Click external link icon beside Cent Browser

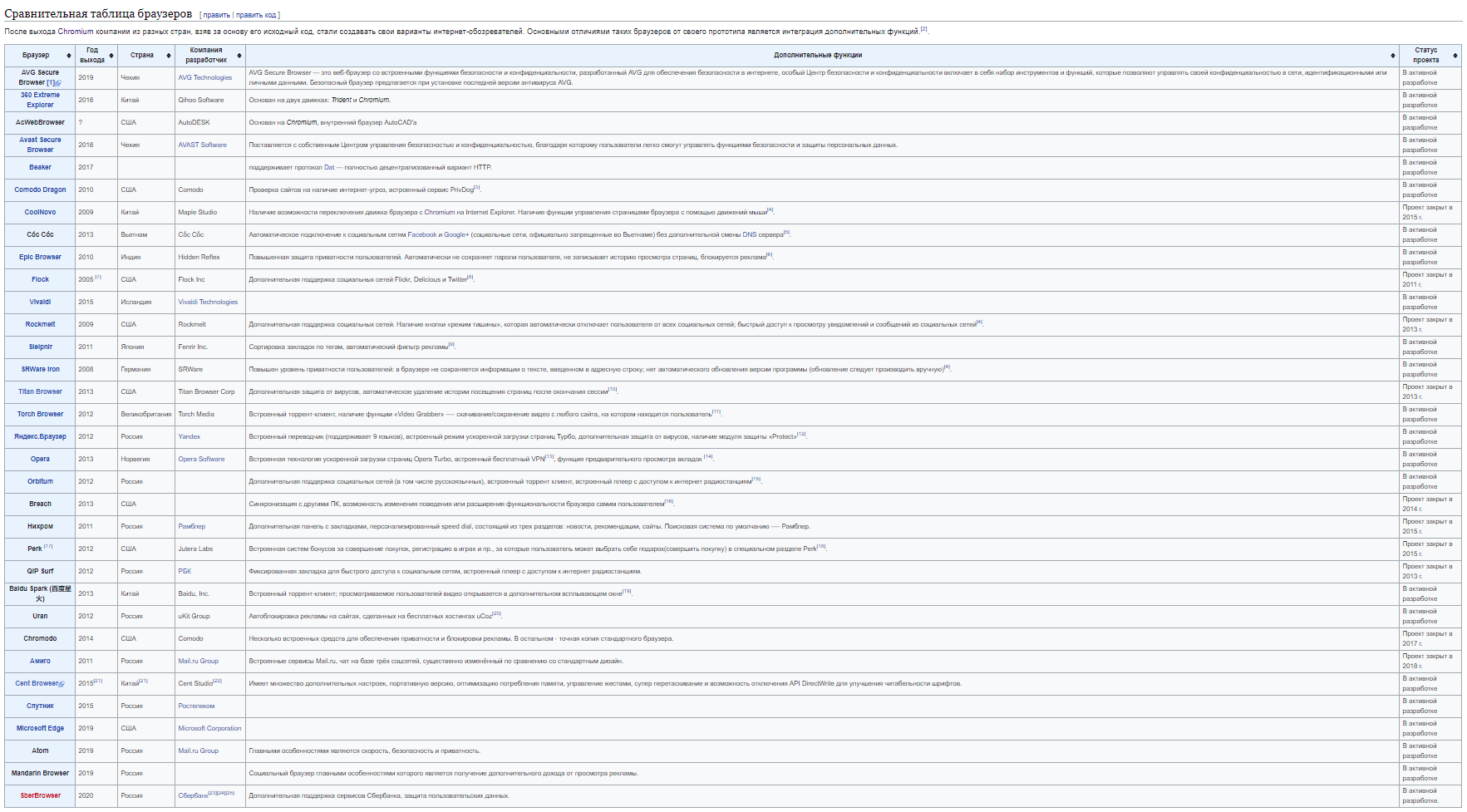pyautogui.click(x=62, y=684)
